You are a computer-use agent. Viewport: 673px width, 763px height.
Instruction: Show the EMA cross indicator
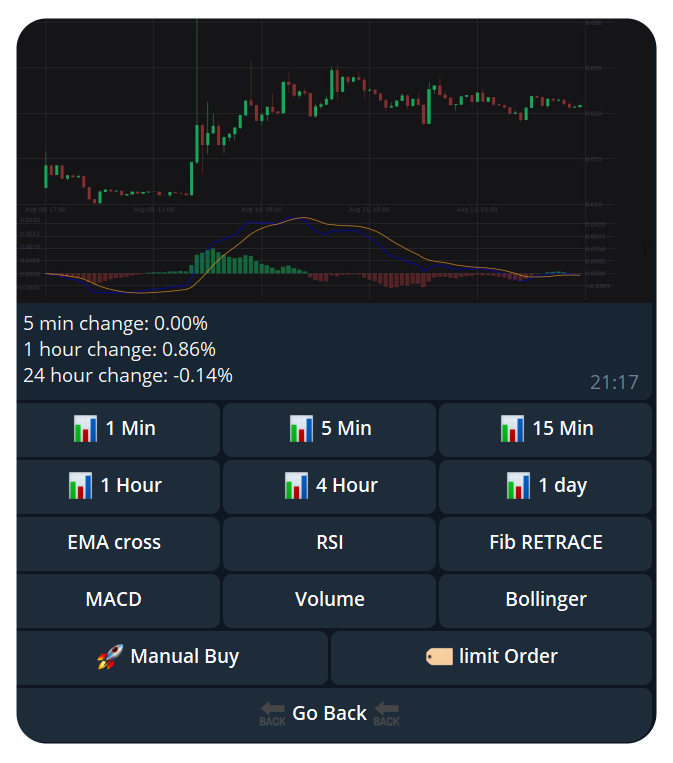pos(114,543)
